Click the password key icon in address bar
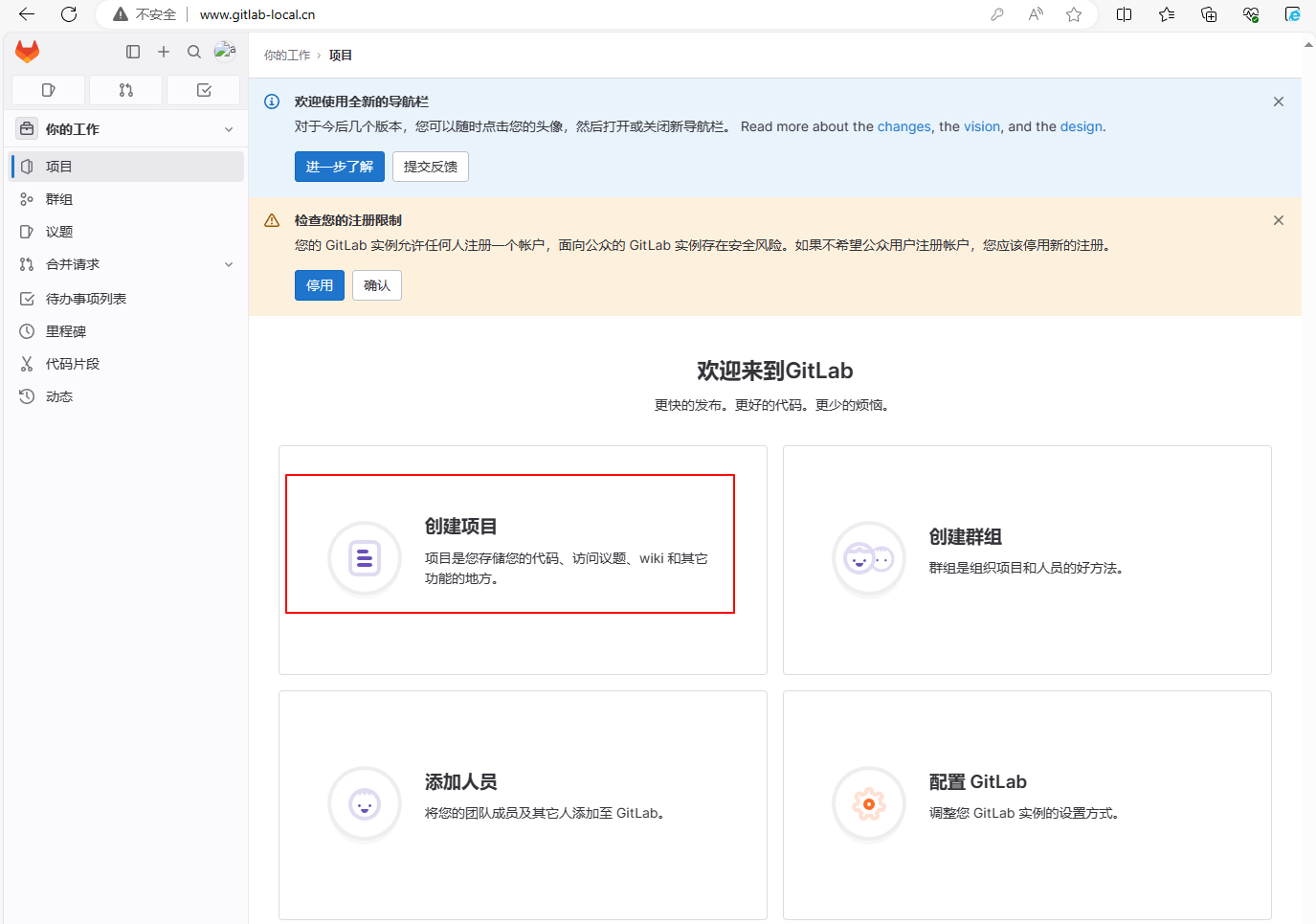Screen dimensions: 1316x924 click(x=997, y=14)
